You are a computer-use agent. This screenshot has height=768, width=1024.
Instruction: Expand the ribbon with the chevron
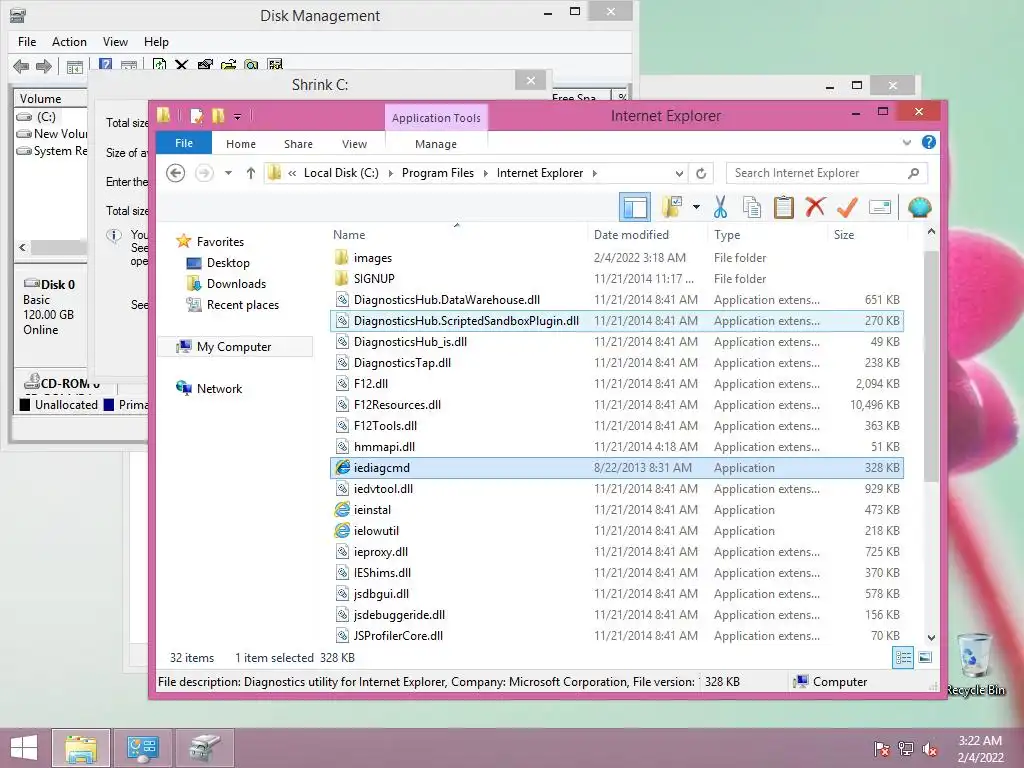[906, 142]
